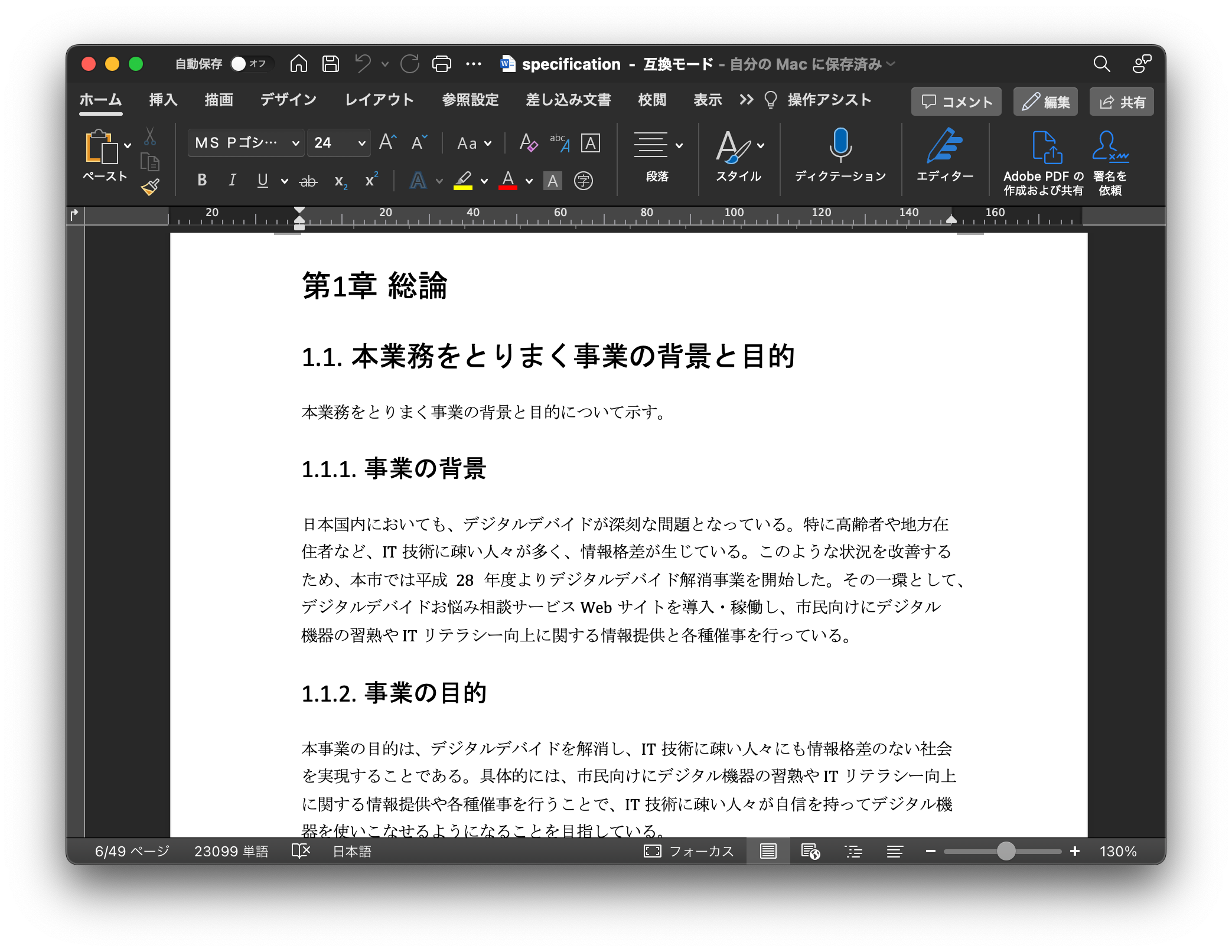Switch to the 挿入 ribbon tab

pos(162,100)
